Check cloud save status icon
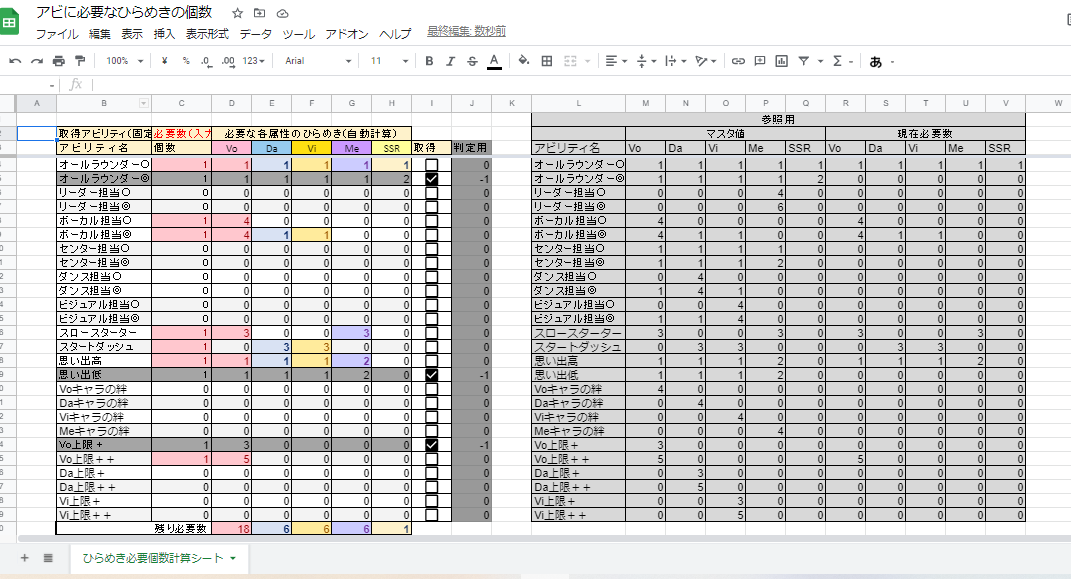The height and width of the screenshot is (579, 1071). point(282,13)
